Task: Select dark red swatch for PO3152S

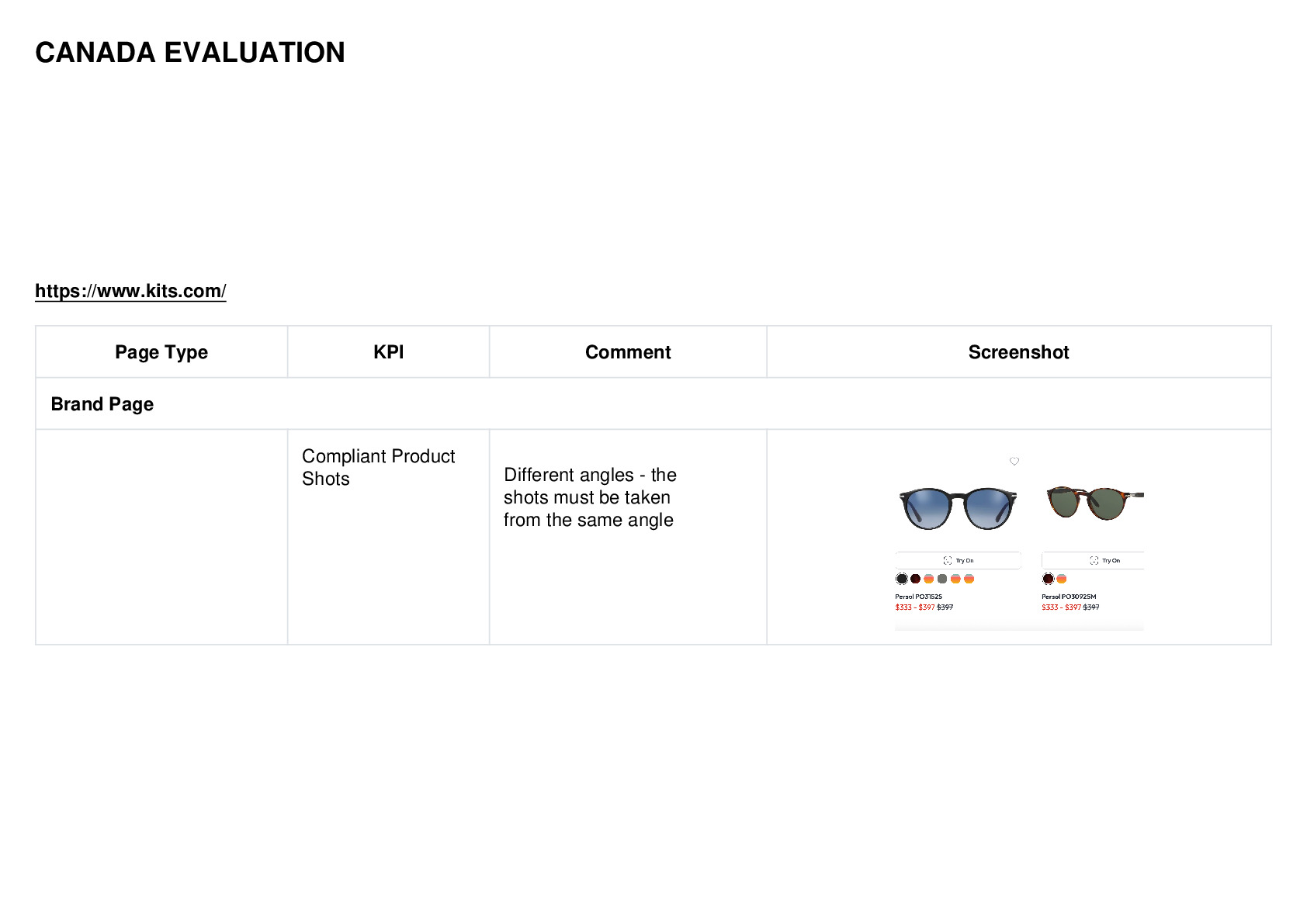Action: coord(915,579)
